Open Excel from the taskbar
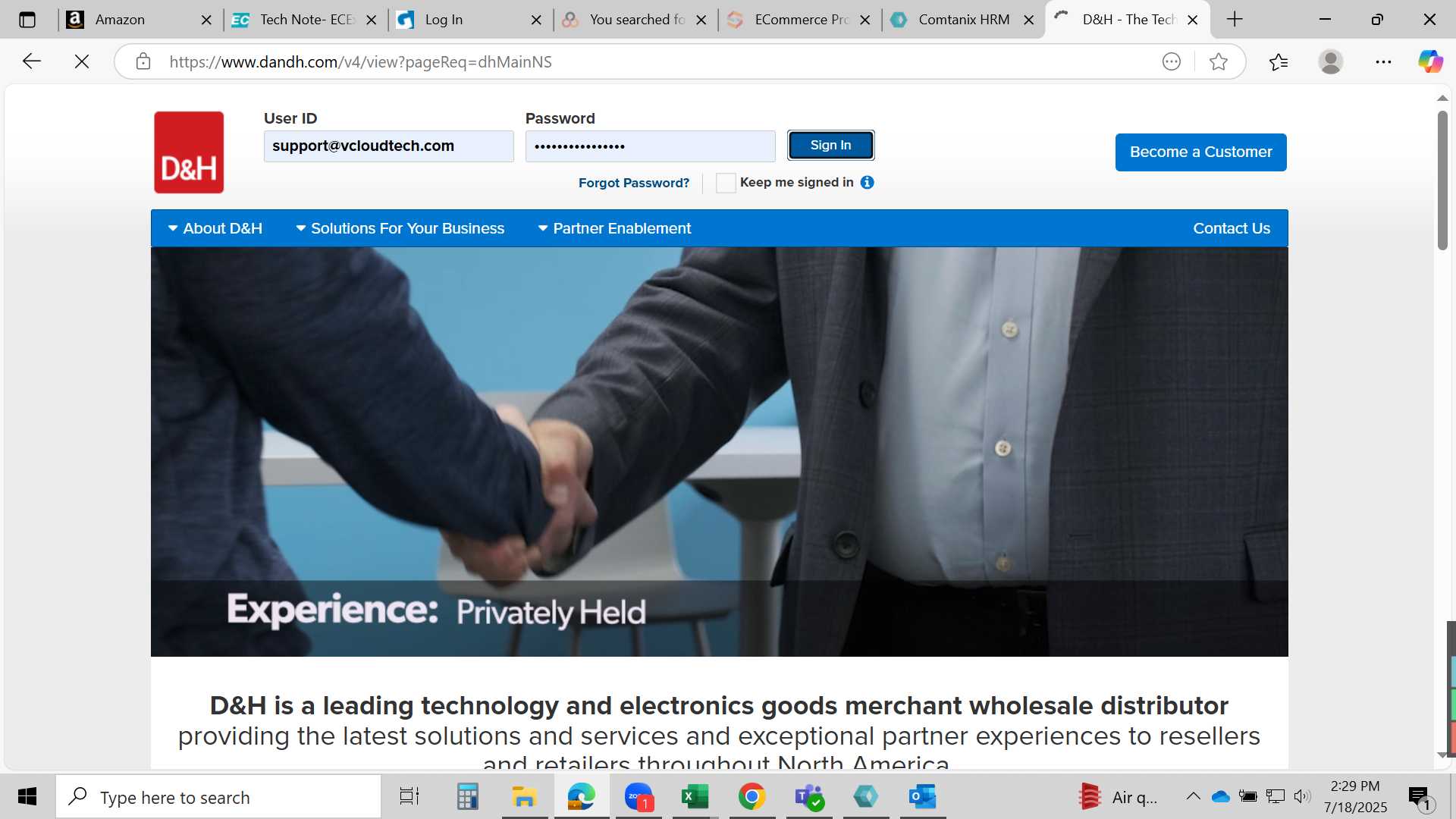The width and height of the screenshot is (1456, 819). pyautogui.click(x=695, y=796)
